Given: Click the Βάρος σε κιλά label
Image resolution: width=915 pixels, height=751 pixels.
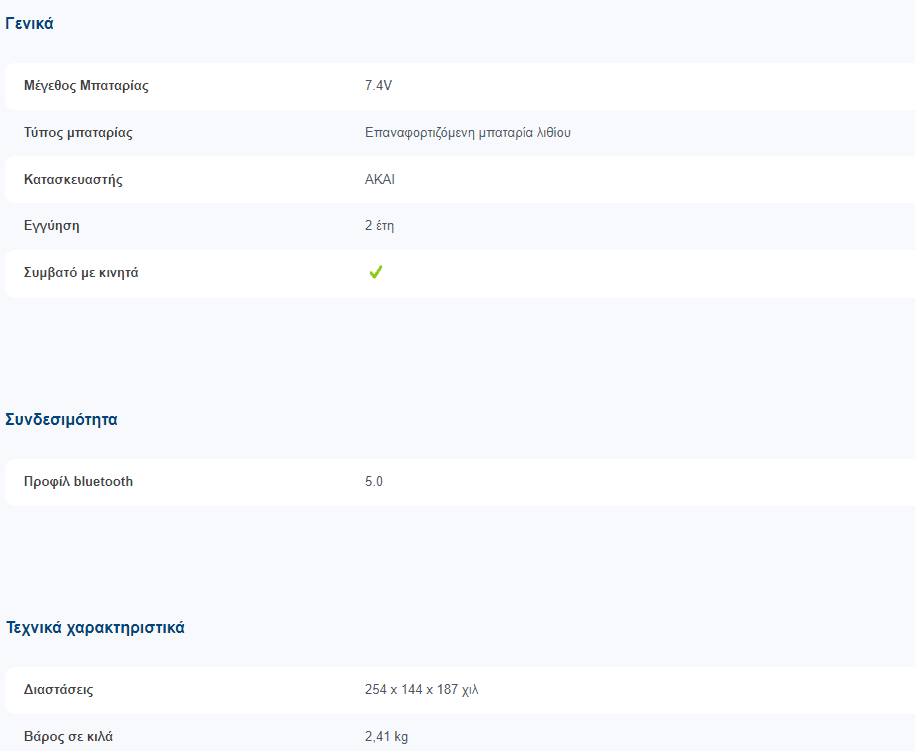Looking at the screenshot, I should (68, 736).
